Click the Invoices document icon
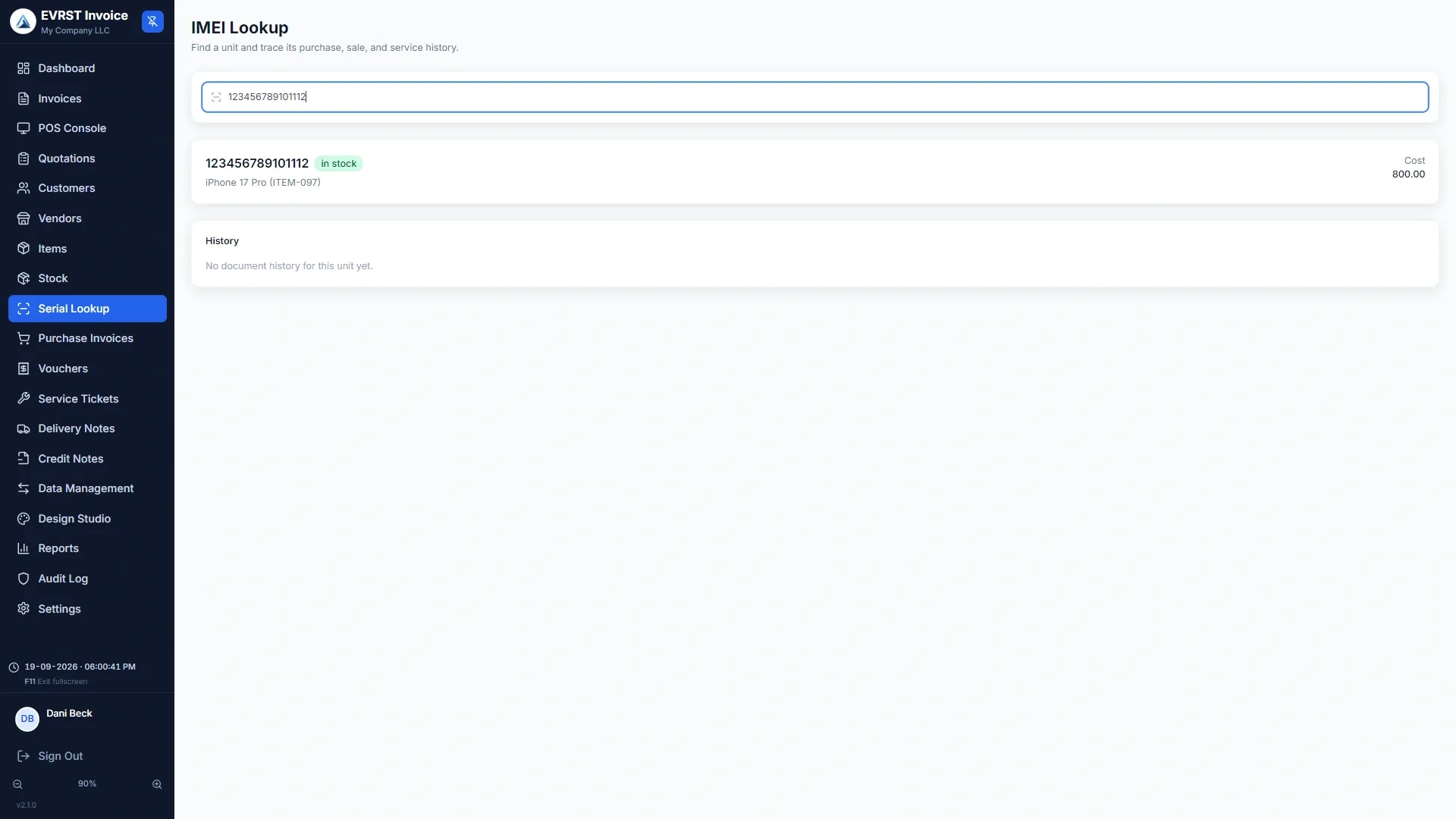1456x819 pixels. [24, 99]
